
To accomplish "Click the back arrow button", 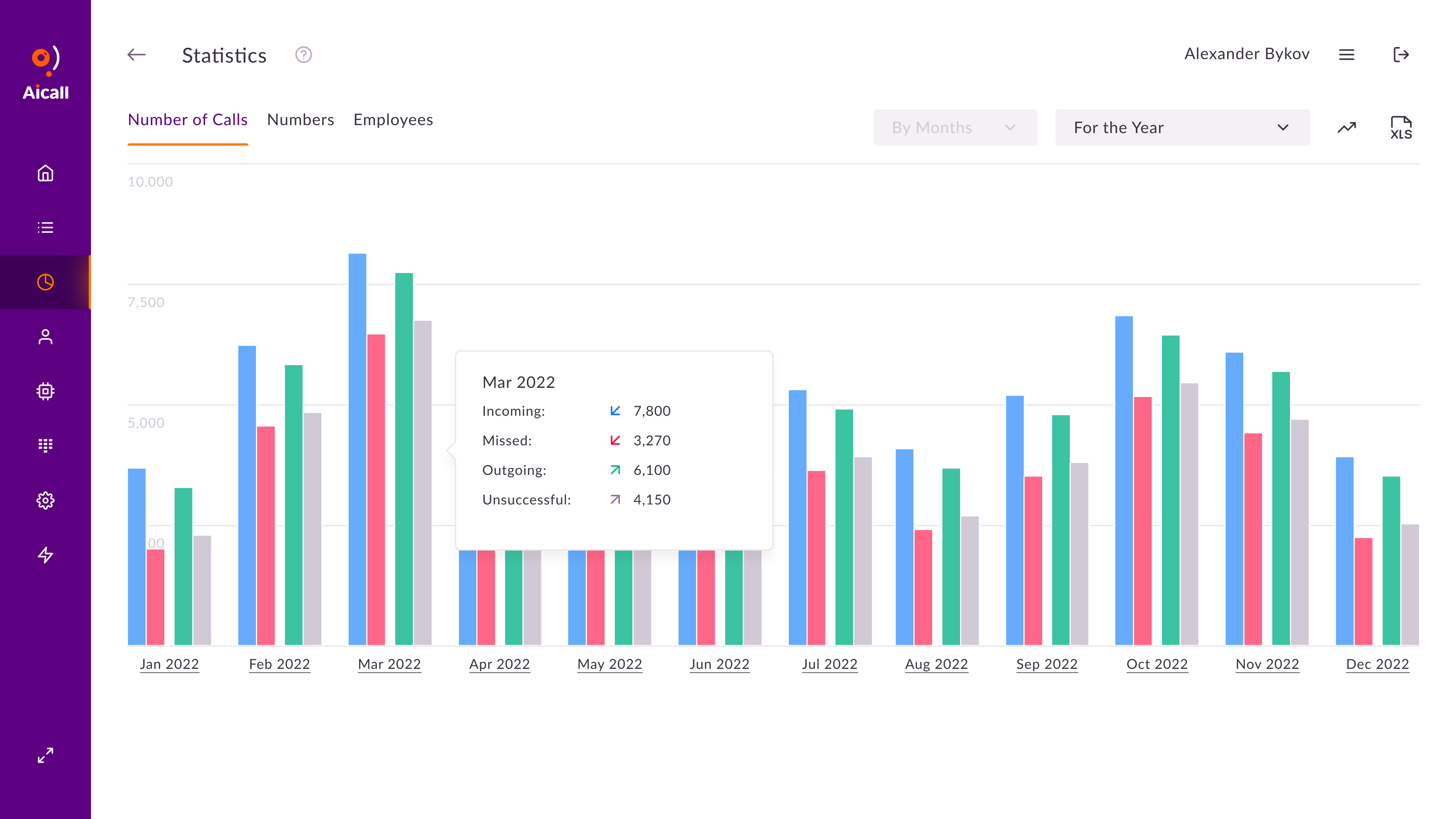I will coord(136,55).
